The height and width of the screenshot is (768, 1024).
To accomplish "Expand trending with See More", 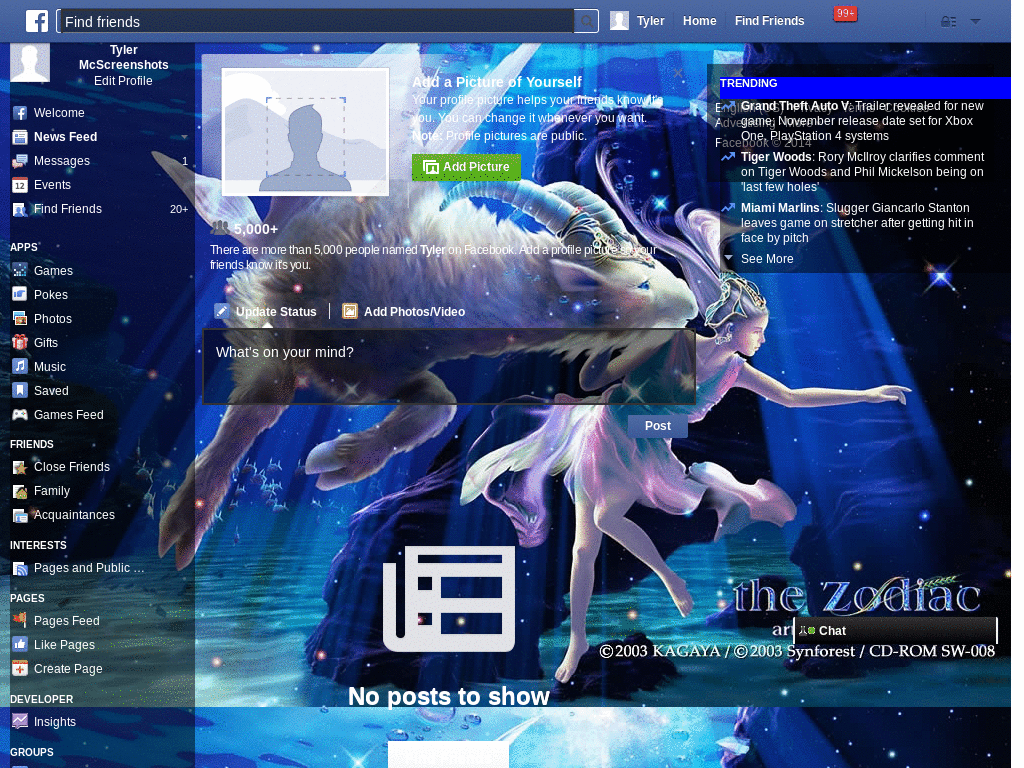I will pyautogui.click(x=767, y=259).
